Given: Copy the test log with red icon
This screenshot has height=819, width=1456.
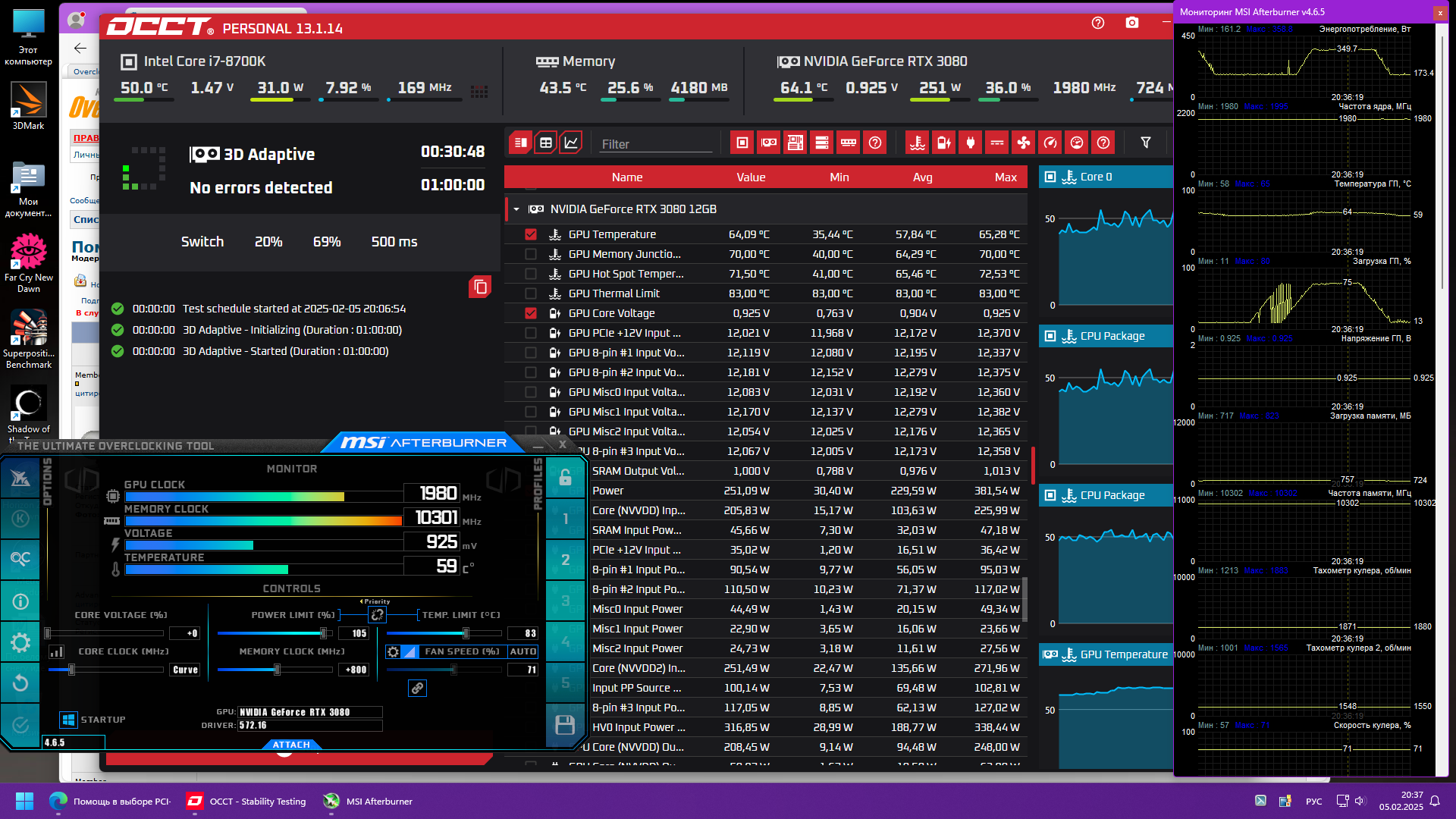Looking at the screenshot, I should pos(479,287).
